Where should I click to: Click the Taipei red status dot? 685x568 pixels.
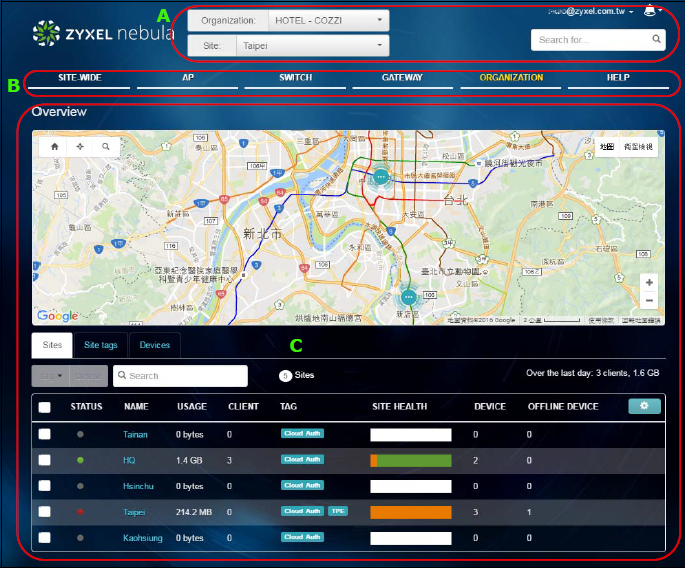pyautogui.click(x=80, y=512)
